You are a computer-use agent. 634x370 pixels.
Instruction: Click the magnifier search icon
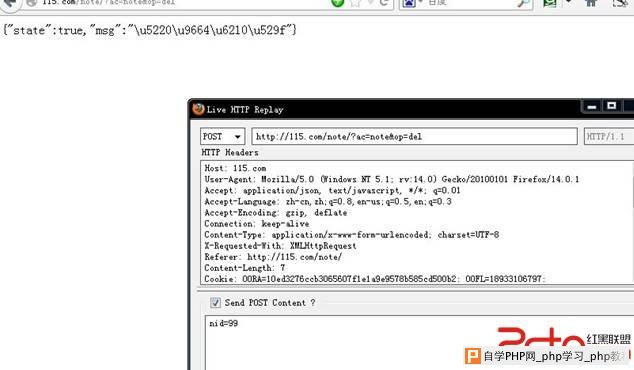523,3
